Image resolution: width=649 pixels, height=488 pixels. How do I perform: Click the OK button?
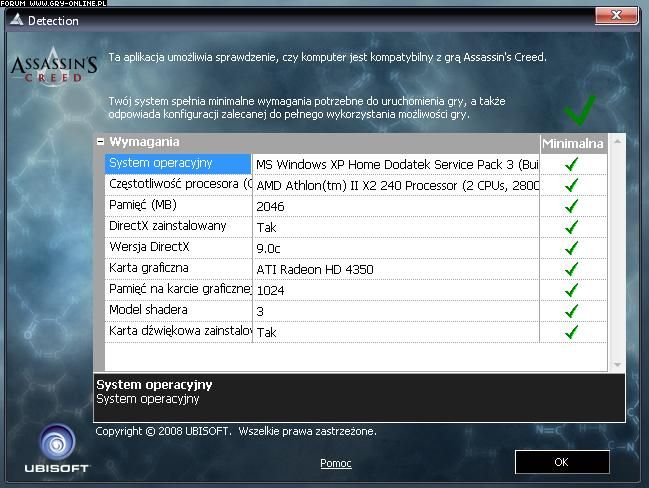(562, 462)
